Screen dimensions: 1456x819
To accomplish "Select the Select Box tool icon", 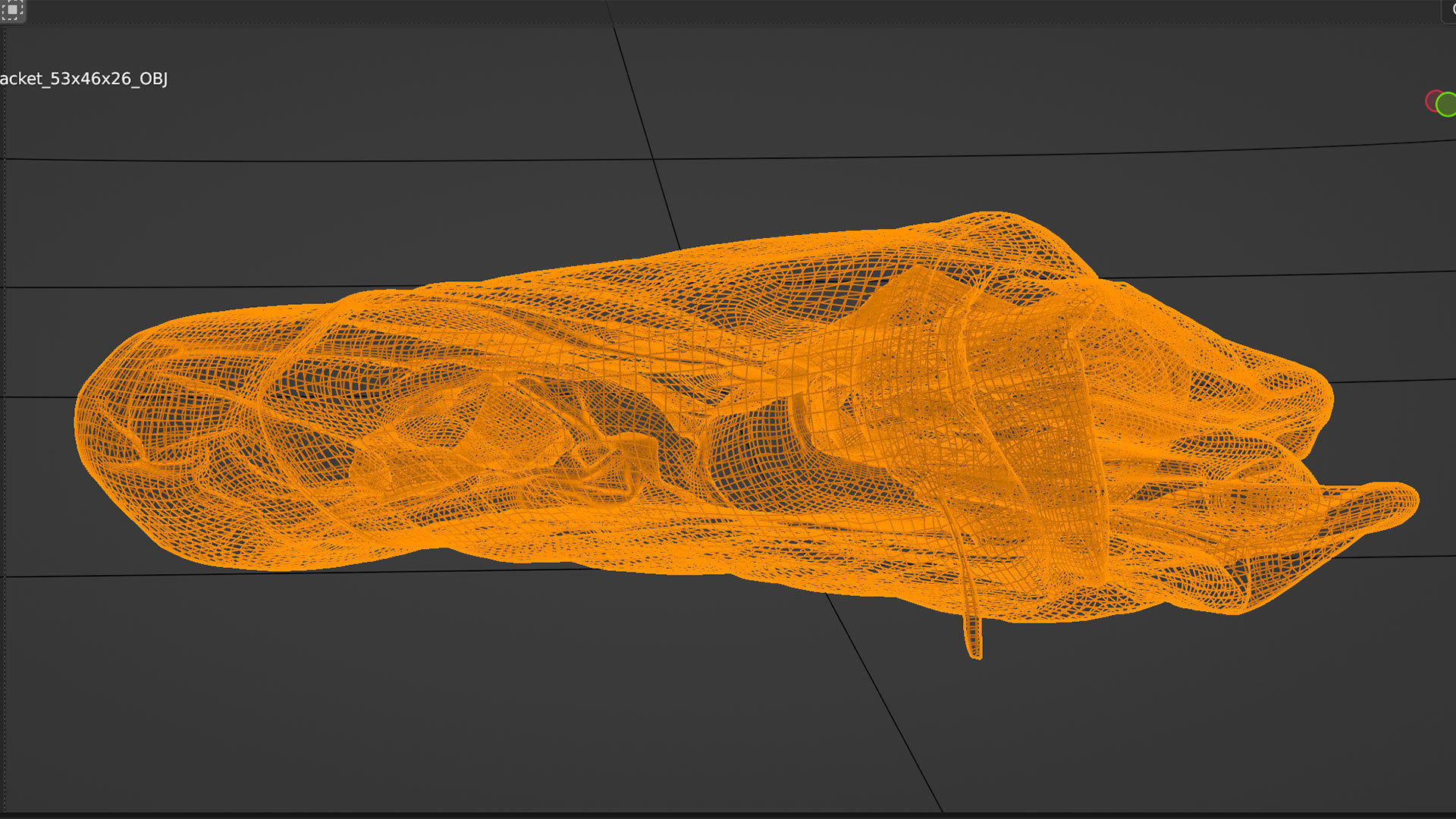I will pyautogui.click(x=11, y=10).
